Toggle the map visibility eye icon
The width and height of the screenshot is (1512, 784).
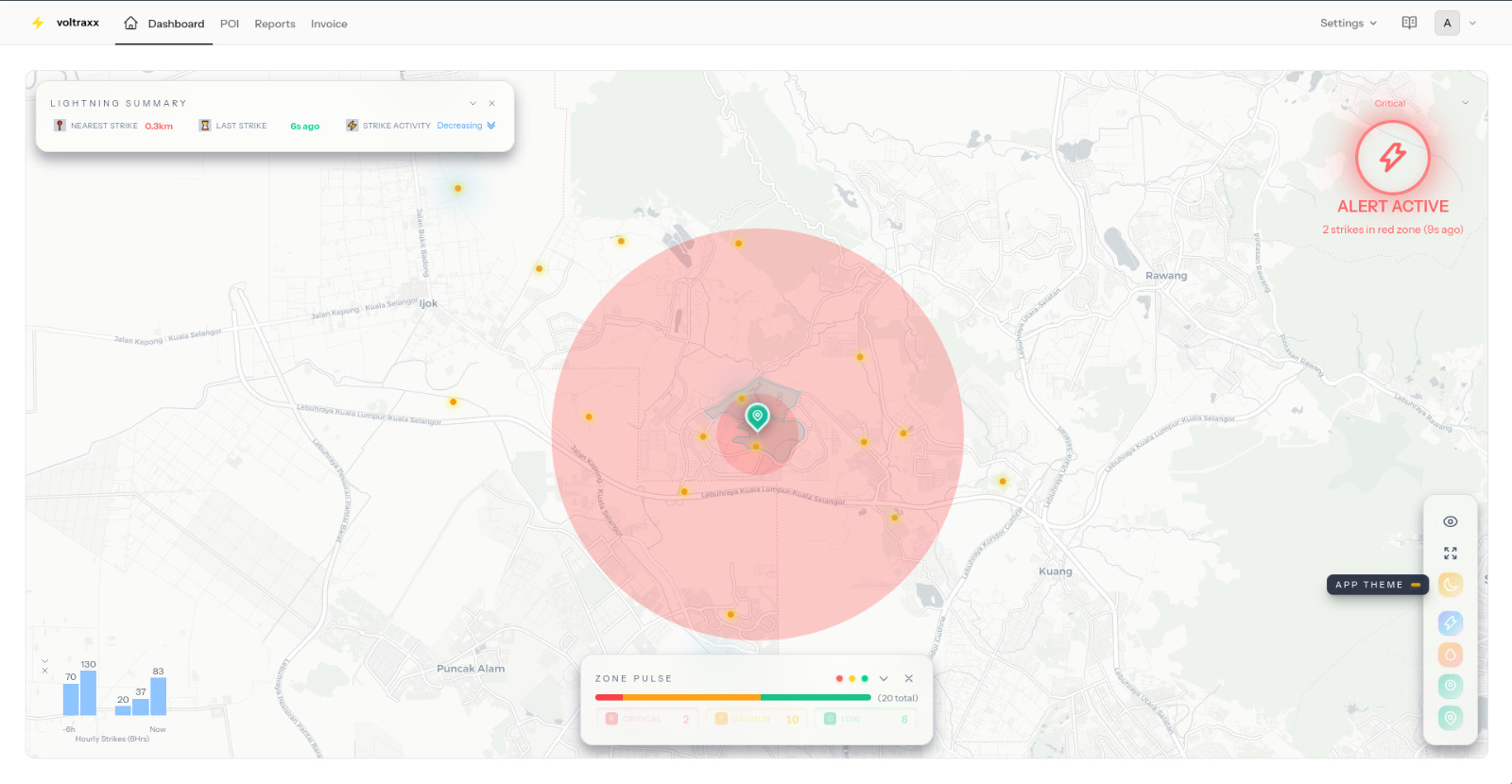coord(1450,521)
